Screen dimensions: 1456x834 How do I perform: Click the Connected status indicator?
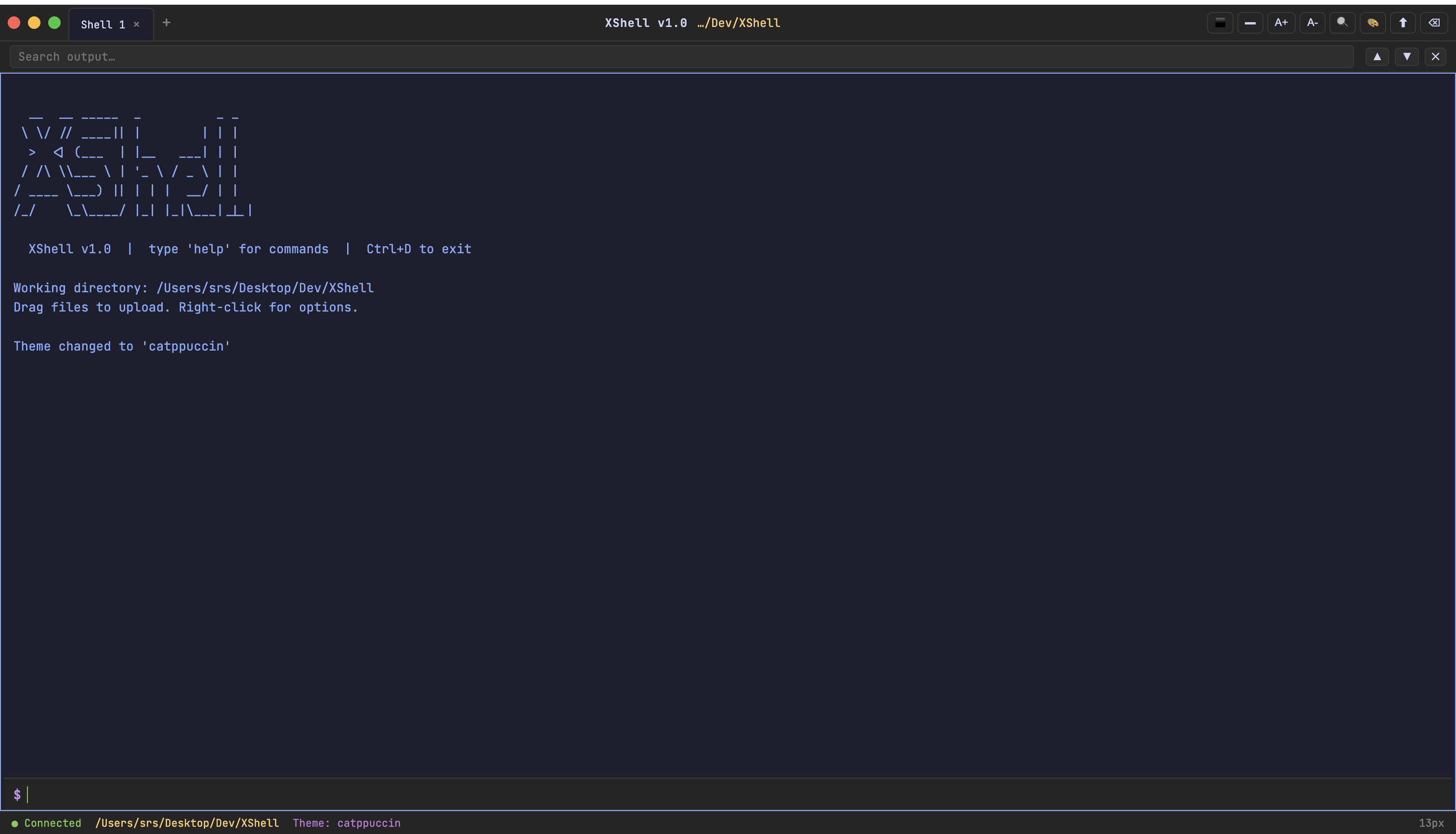tap(46, 823)
